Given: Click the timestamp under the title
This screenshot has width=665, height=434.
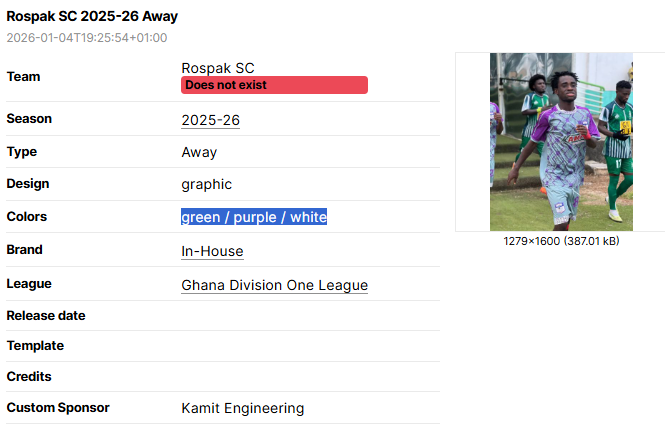Looking at the screenshot, I should click(87, 38).
